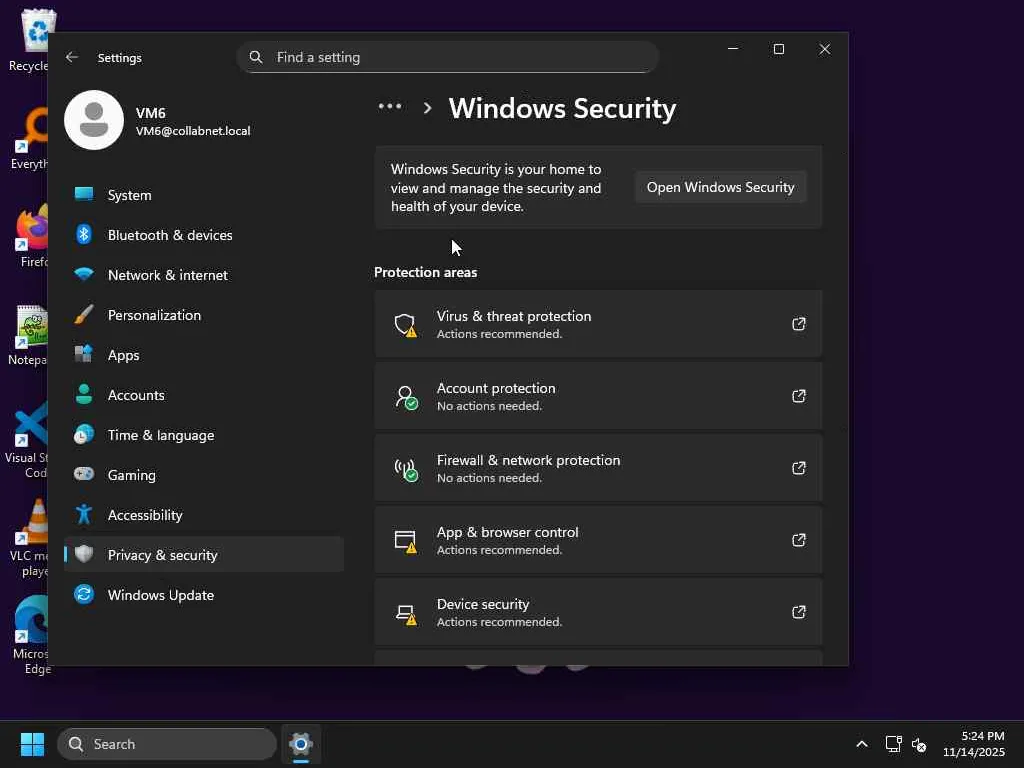
Task: Click external-link icon on Virus & threat protection
Action: point(799,324)
